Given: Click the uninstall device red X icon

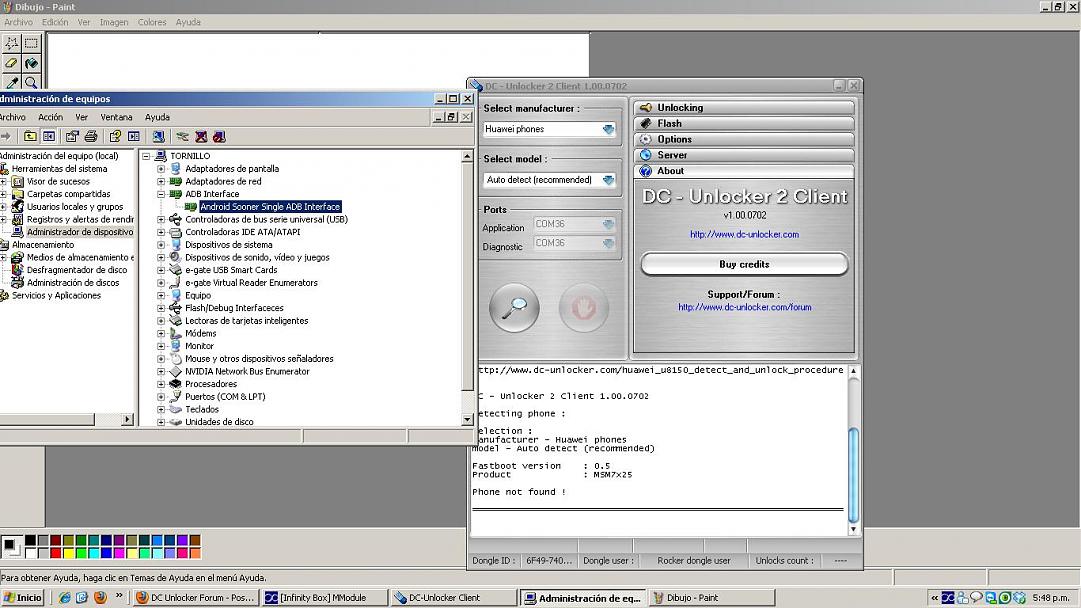Looking at the screenshot, I should pyautogui.click(x=201, y=137).
